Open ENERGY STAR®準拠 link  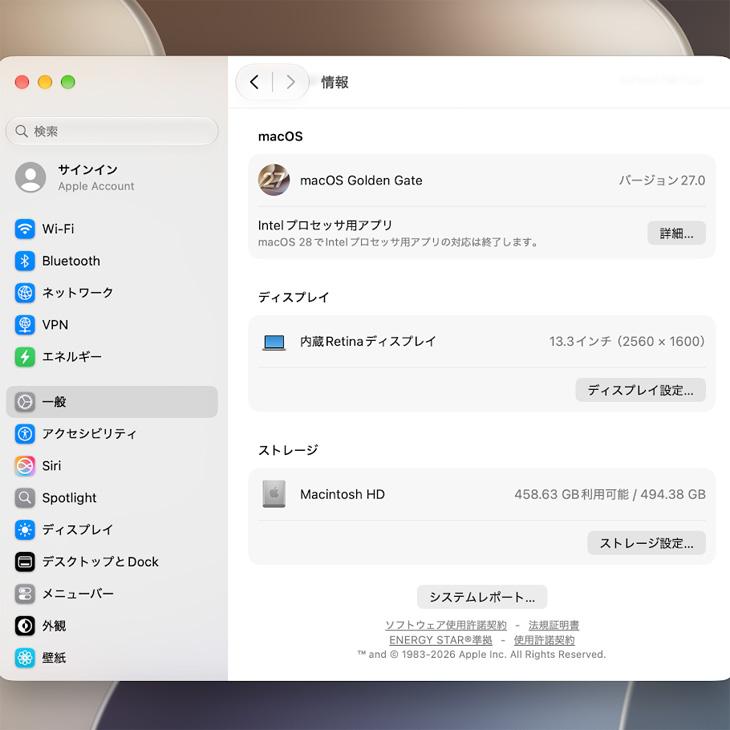pyautogui.click(x=440, y=640)
